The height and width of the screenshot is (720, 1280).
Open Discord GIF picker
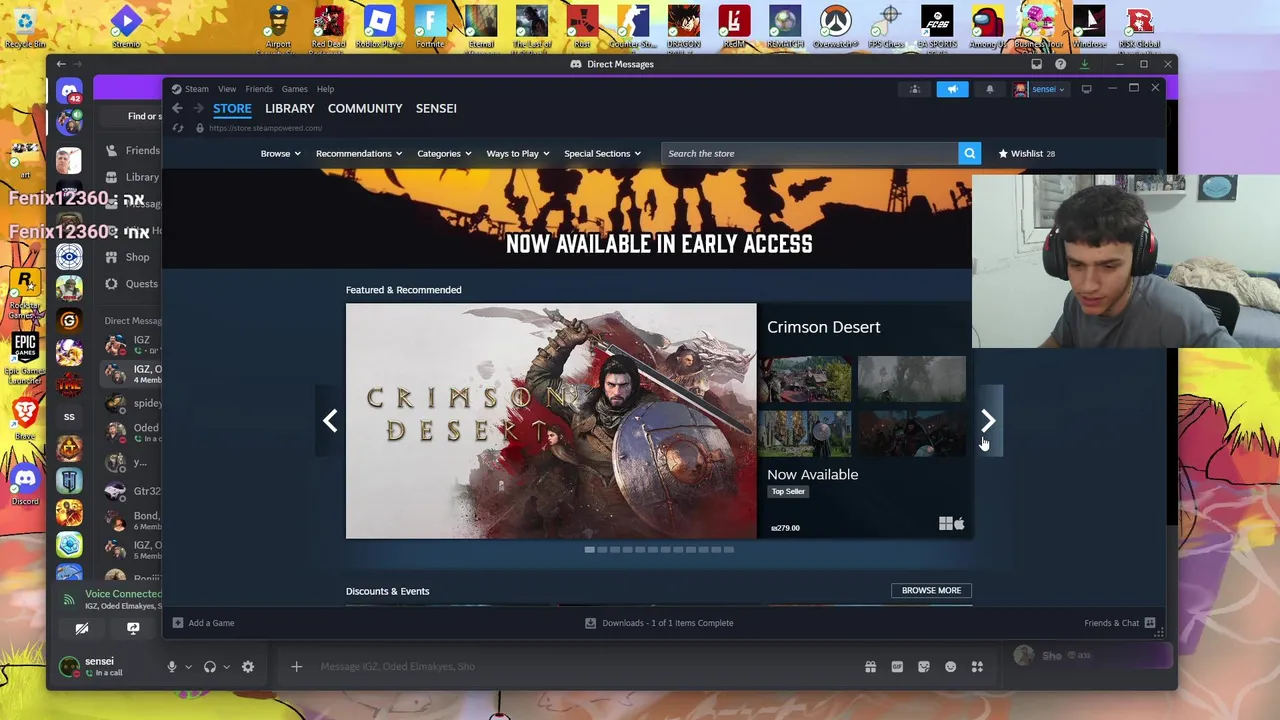tap(897, 667)
